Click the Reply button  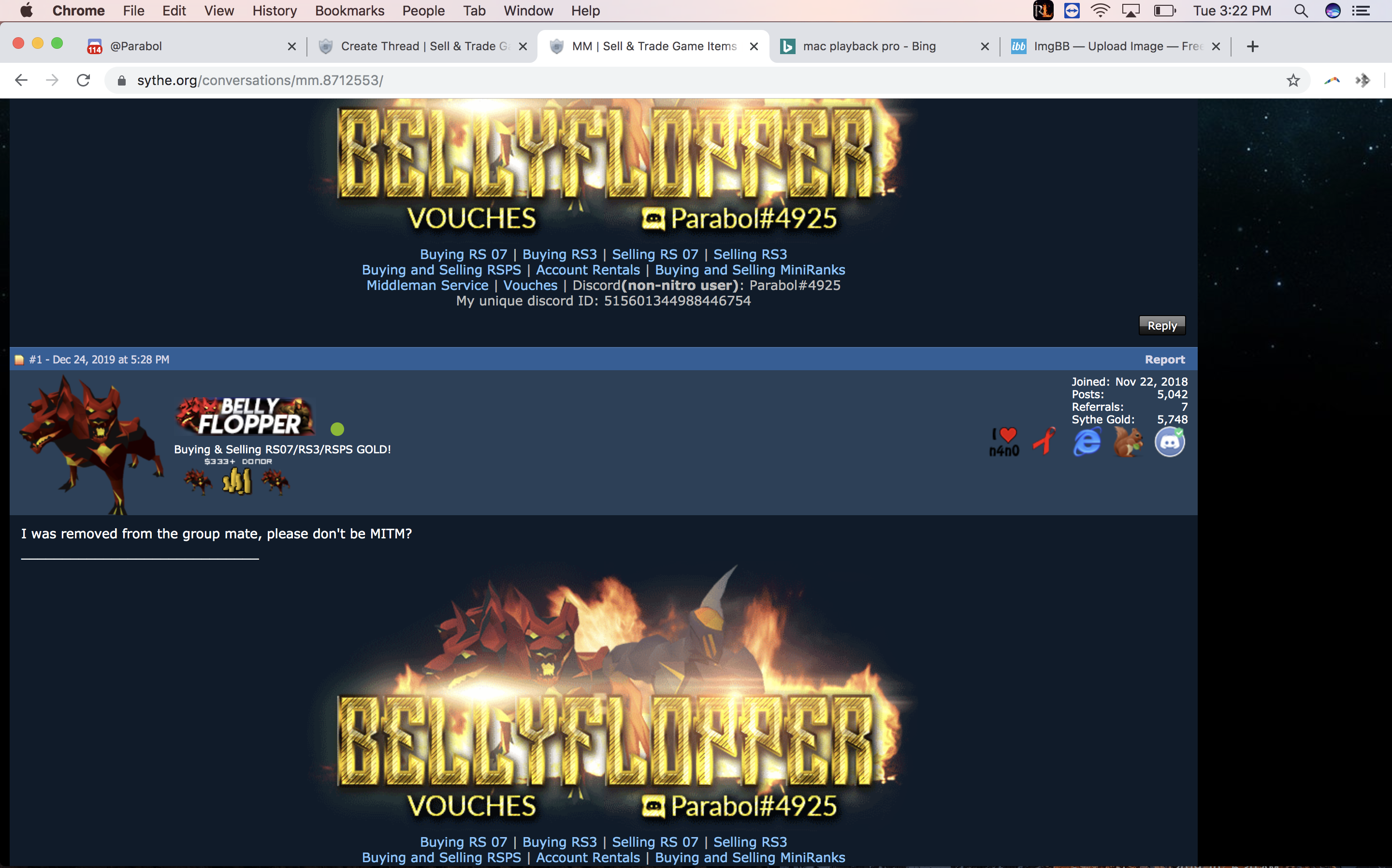tap(1162, 326)
